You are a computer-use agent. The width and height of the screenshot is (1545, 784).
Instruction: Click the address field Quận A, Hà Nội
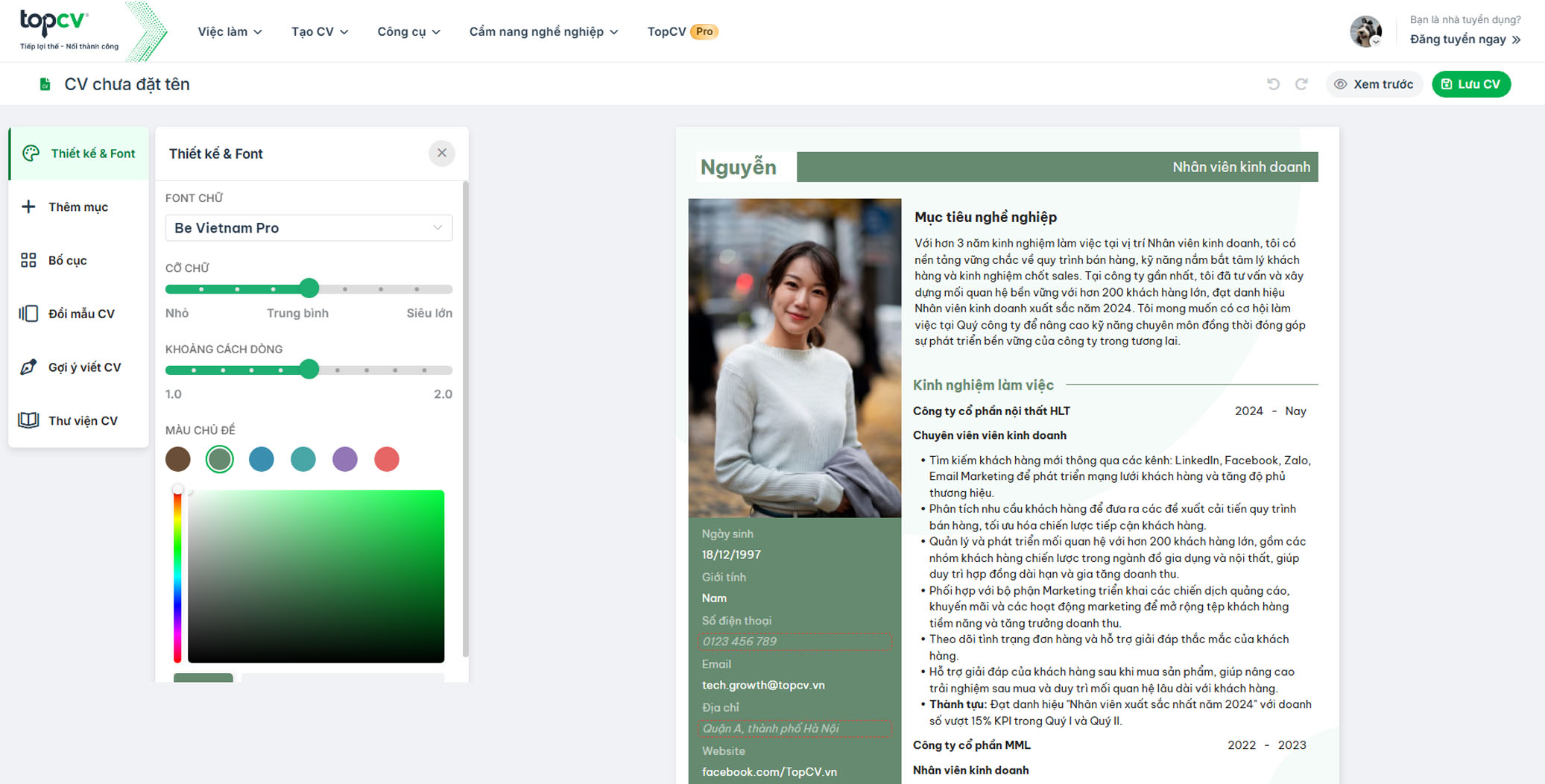(794, 728)
